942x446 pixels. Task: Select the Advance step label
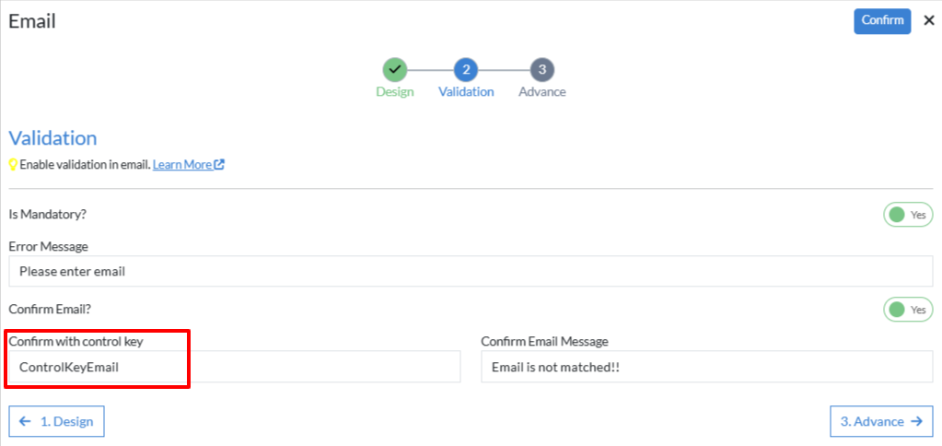click(x=542, y=92)
